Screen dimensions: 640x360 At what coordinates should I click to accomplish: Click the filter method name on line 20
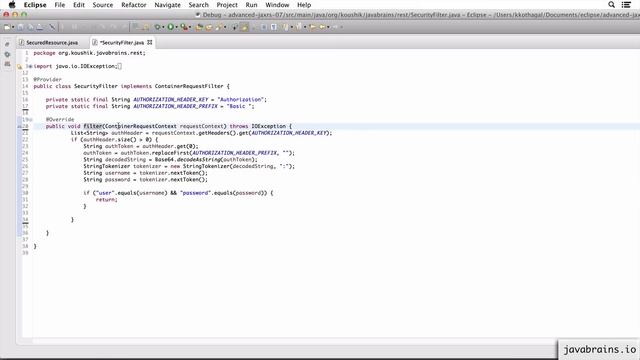point(93,126)
